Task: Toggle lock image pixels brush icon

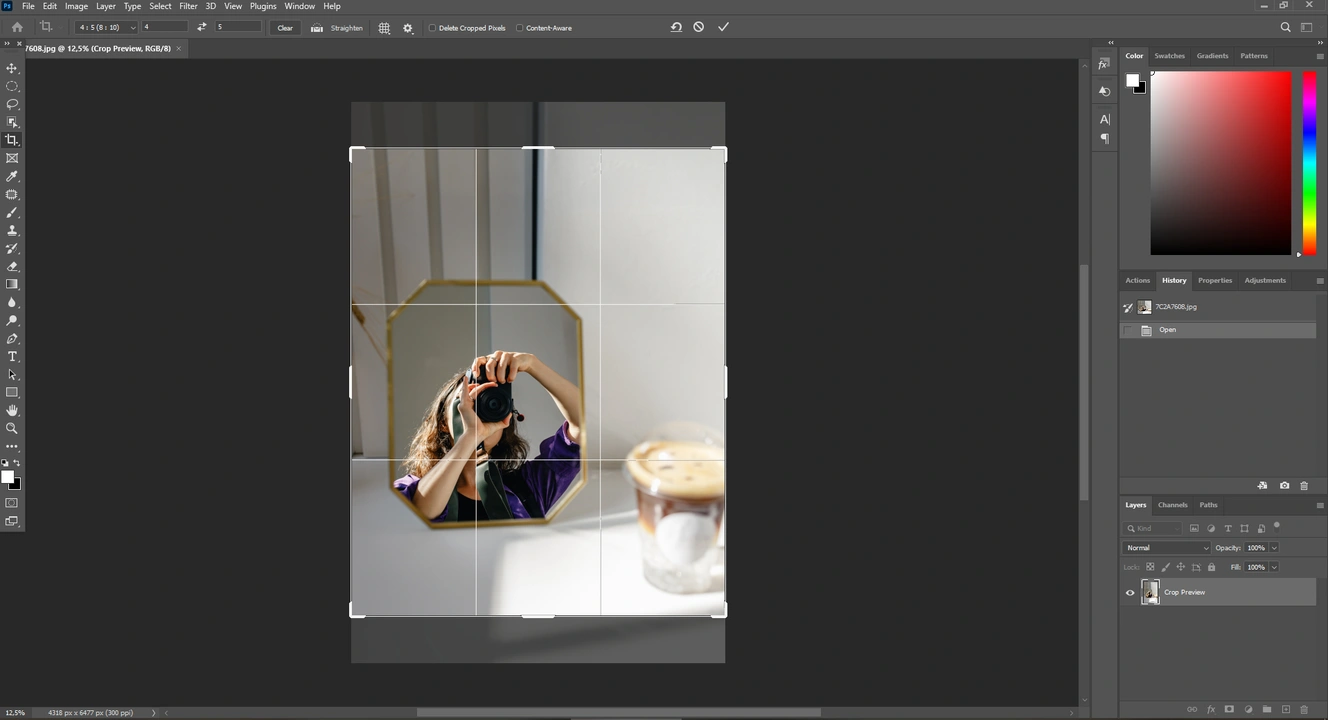Action: pos(1165,567)
